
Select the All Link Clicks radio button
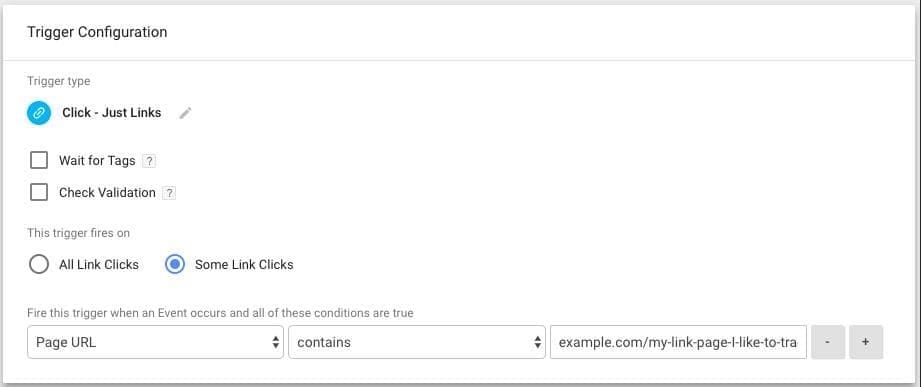39,265
